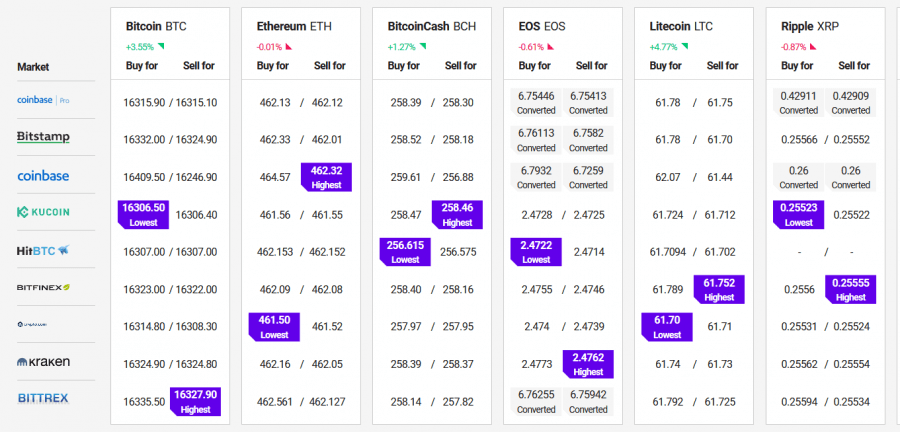Click Bitcoin's +3.55% change value
This screenshot has height=432, width=900.
[x=141, y=47]
